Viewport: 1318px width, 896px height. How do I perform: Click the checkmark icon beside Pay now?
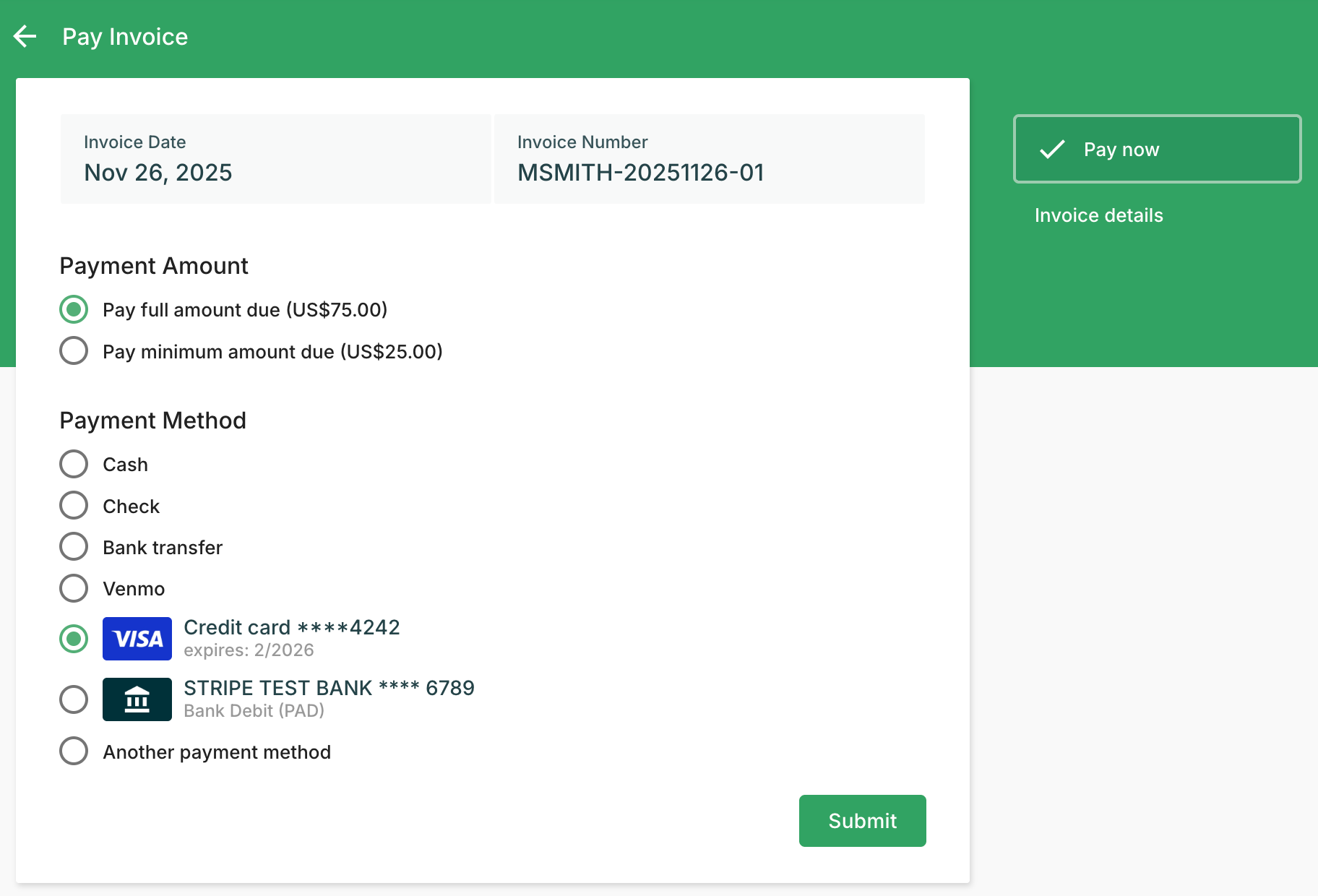[x=1052, y=150]
